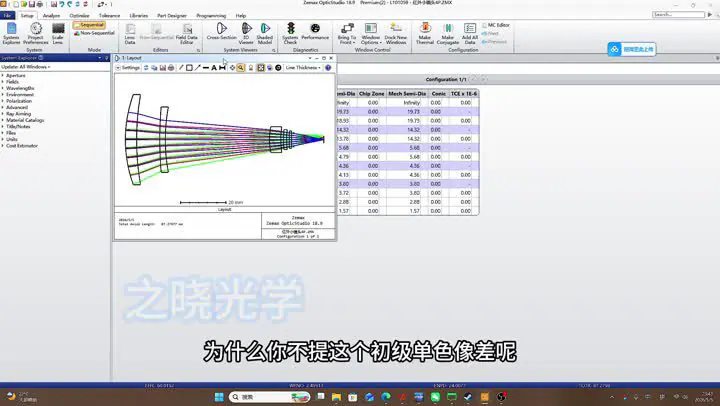
Task: Open the Cross-Section viewer
Action: tap(221, 32)
